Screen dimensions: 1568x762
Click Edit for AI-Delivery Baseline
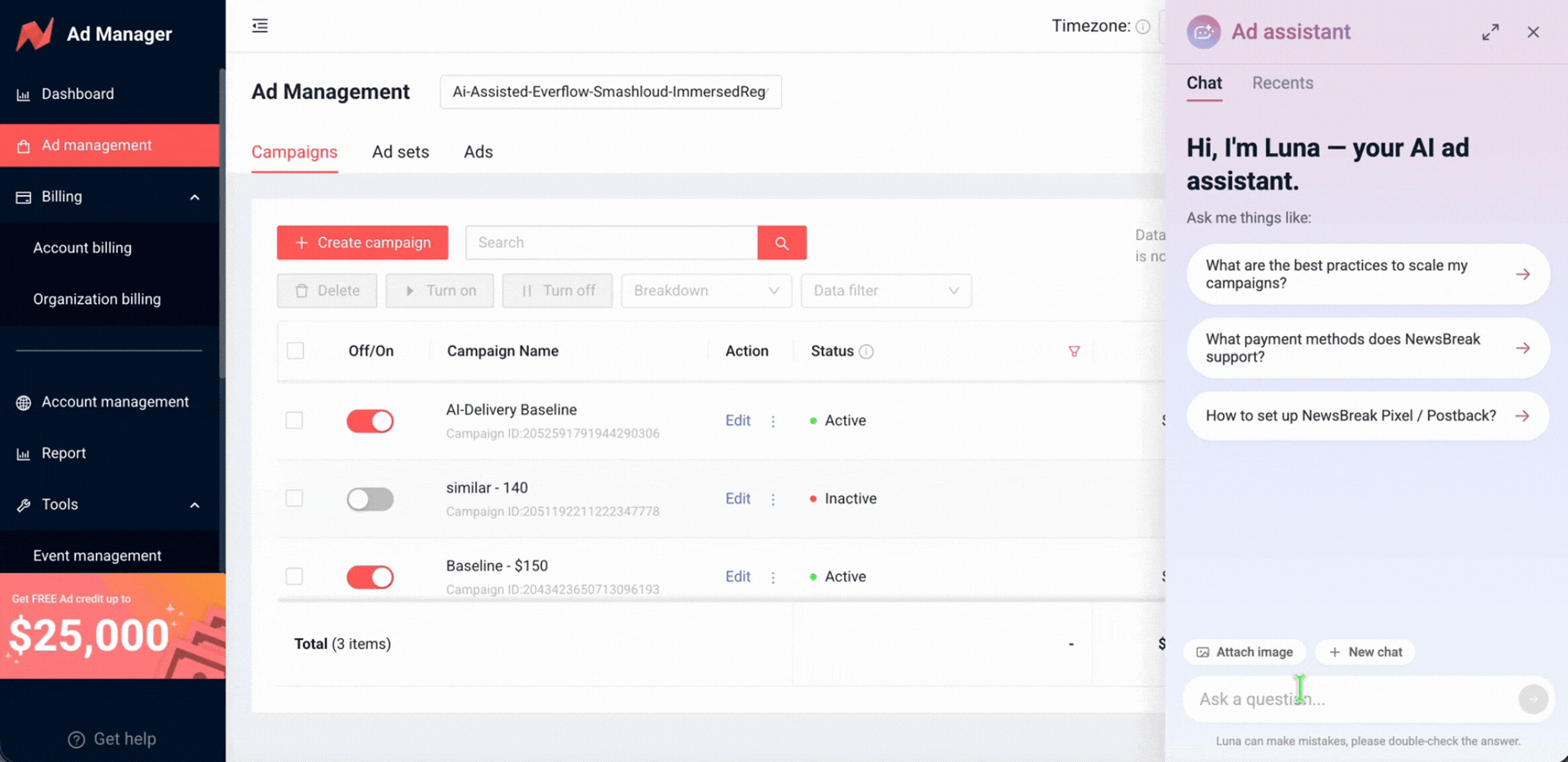coord(737,421)
